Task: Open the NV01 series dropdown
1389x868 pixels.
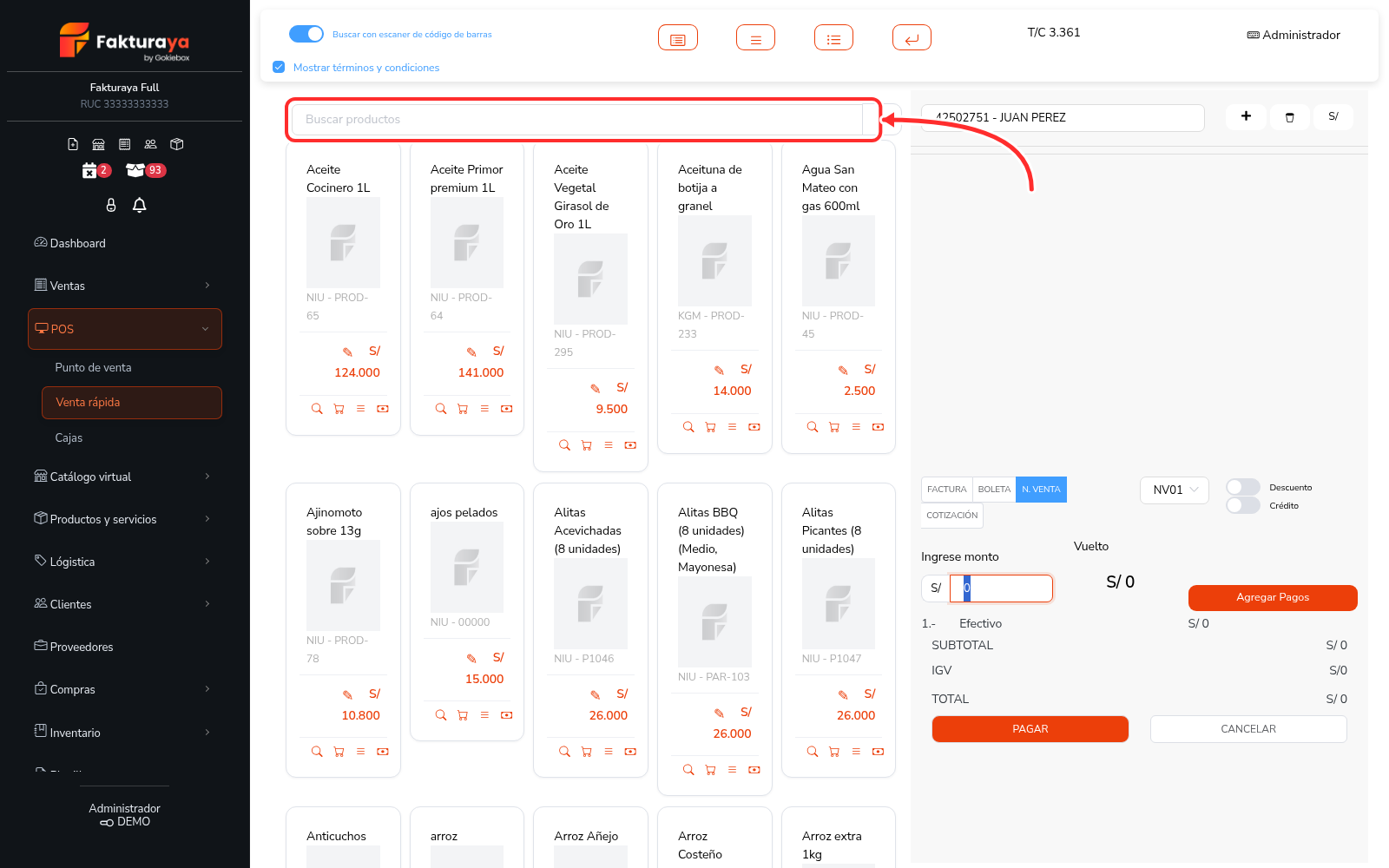Action: tap(1175, 490)
